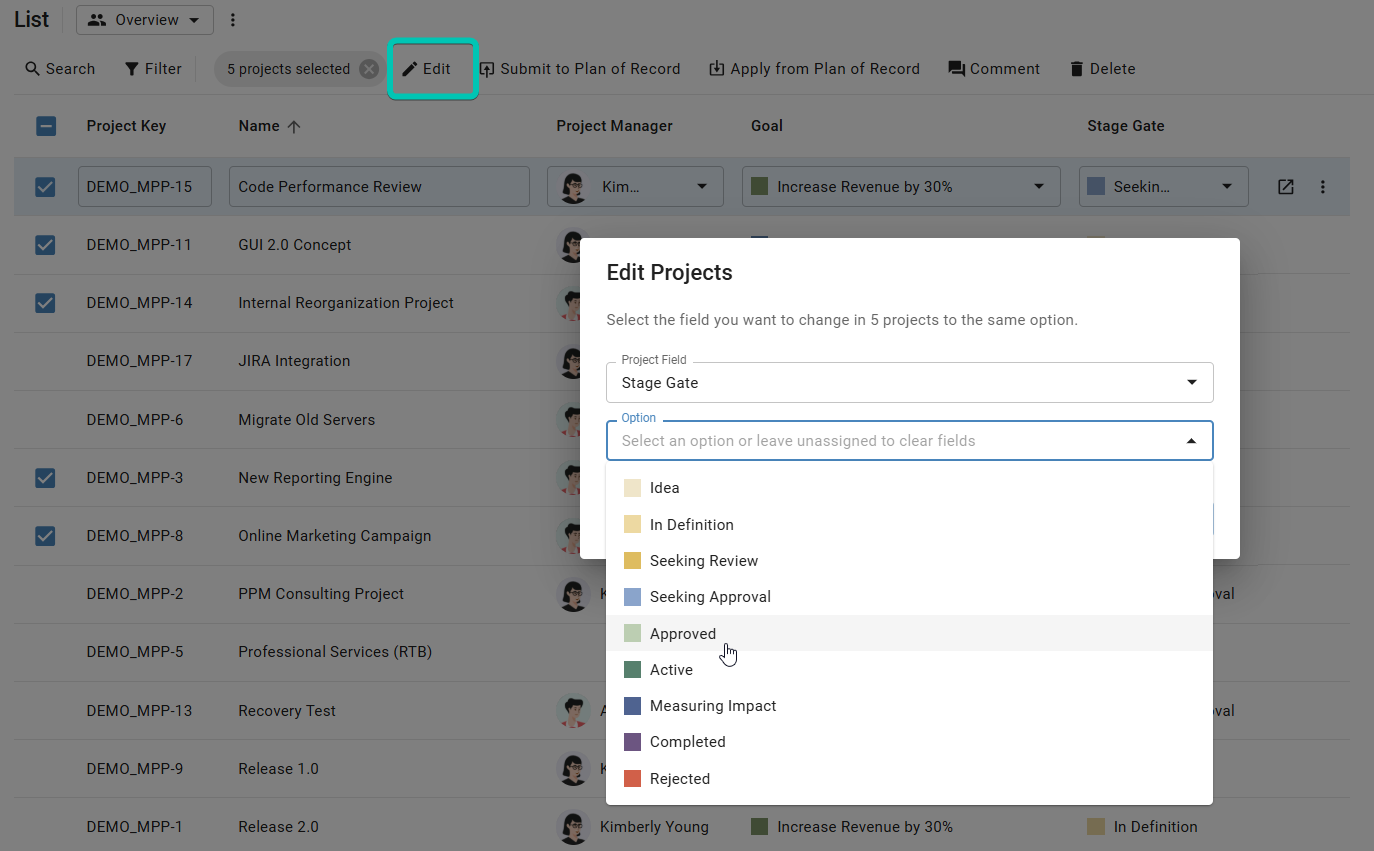
Task: Open the Overview view dropdown
Action: 145,20
